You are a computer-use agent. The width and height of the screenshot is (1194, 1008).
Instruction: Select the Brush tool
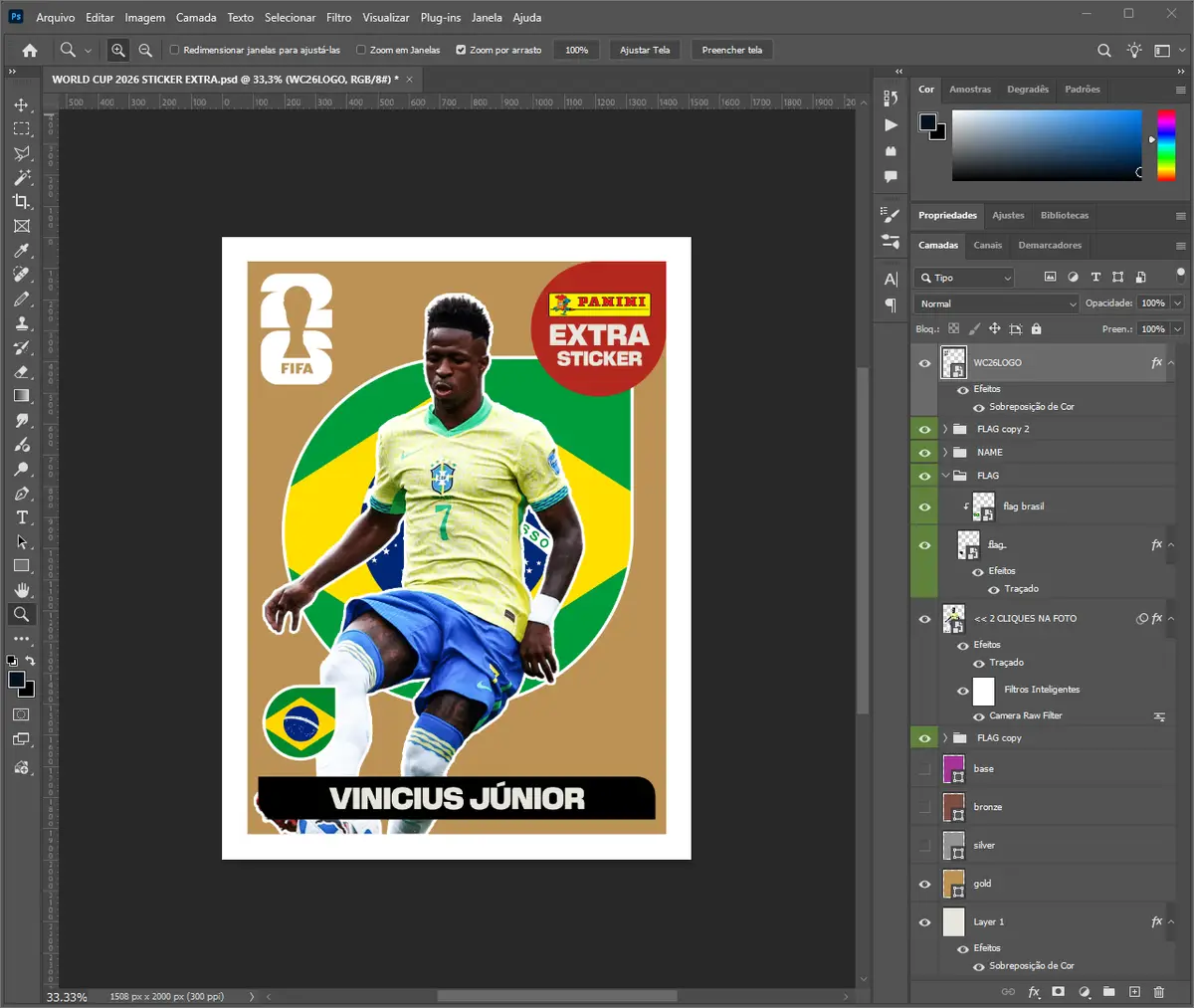click(22, 299)
